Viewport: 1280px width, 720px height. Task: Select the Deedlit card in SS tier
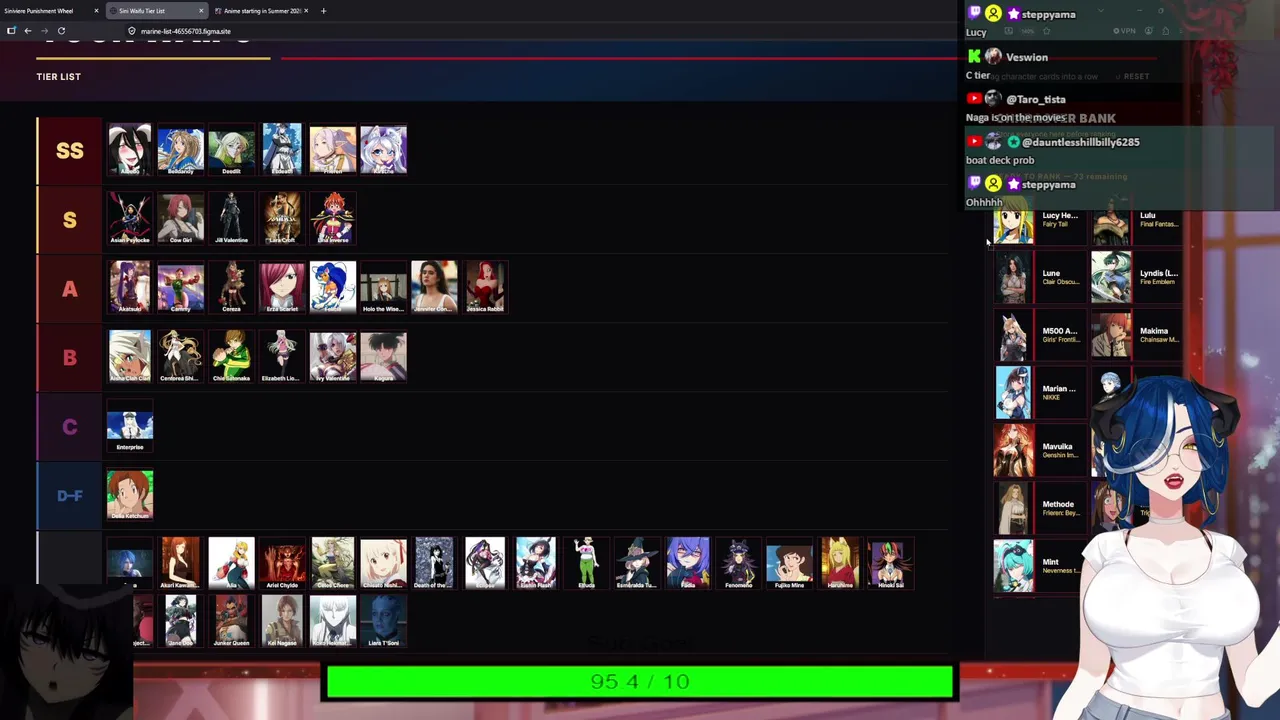232,150
